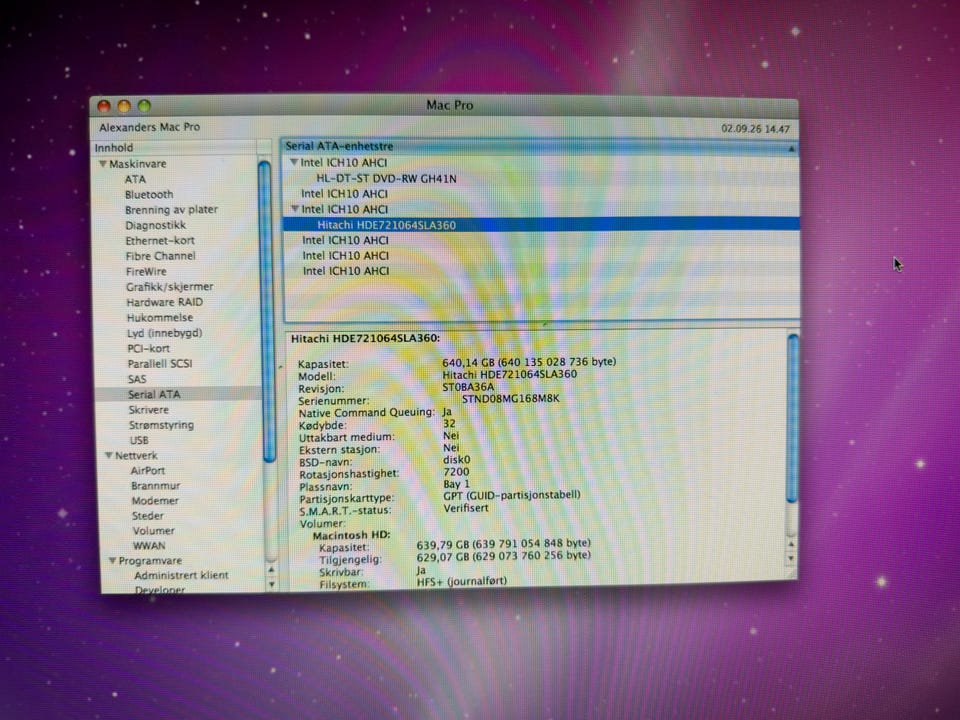
Task: Click the GPT (GUID-partisjonstabell) value
Action: pyautogui.click(x=512, y=495)
